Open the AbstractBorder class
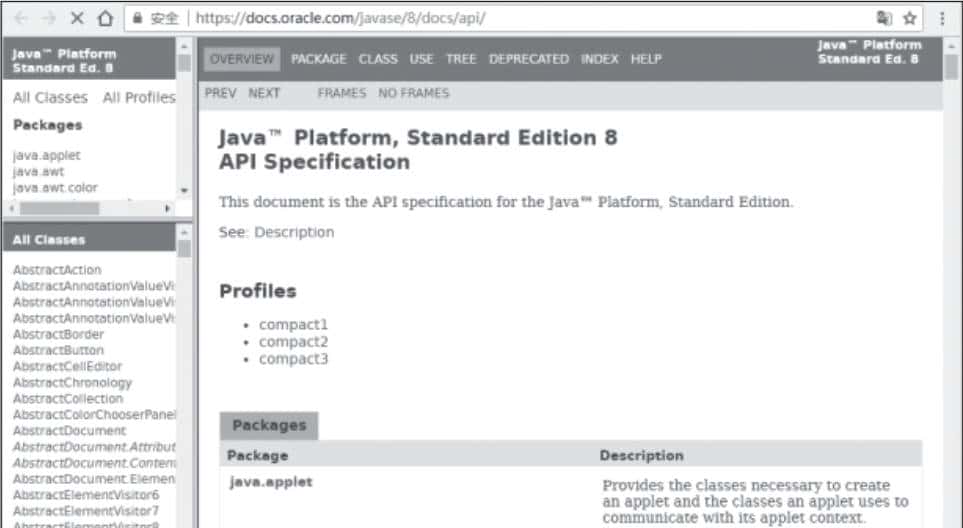 coord(58,334)
